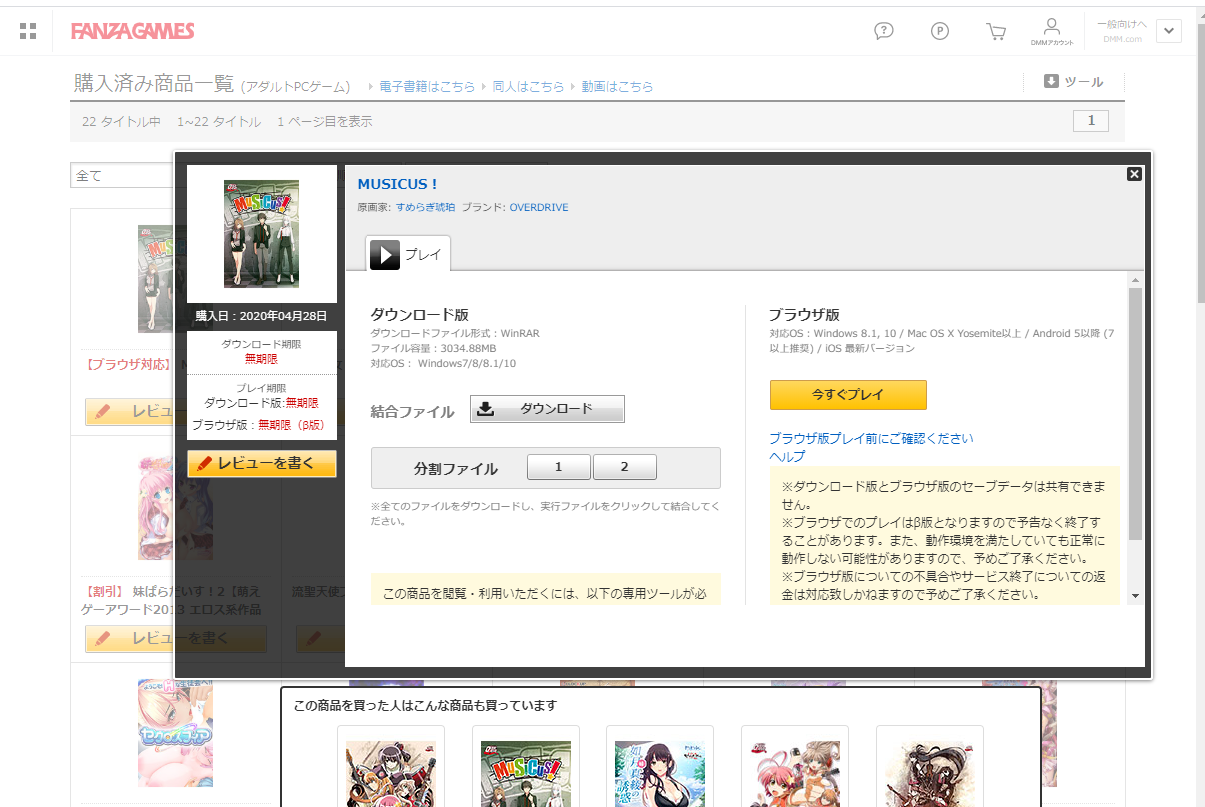Open the points P icon
This screenshot has height=807, width=1205.
[939, 31]
